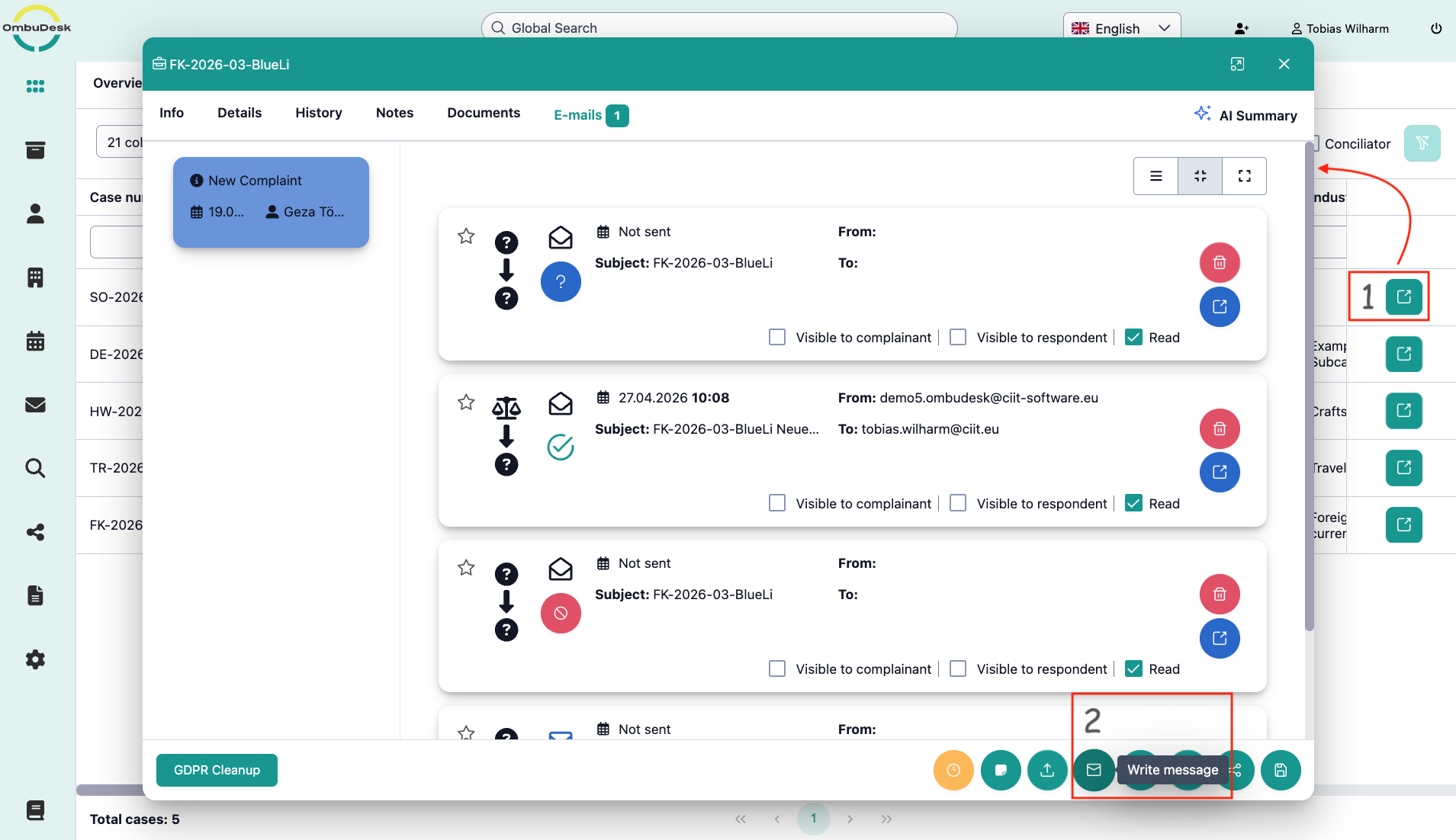Viewport: 1456px width, 840px height.
Task: Go to next page in pagination
Action: click(850, 819)
